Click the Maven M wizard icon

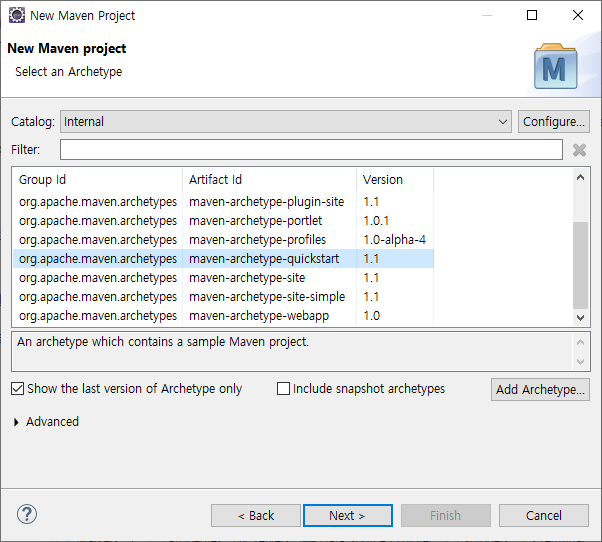[556, 66]
